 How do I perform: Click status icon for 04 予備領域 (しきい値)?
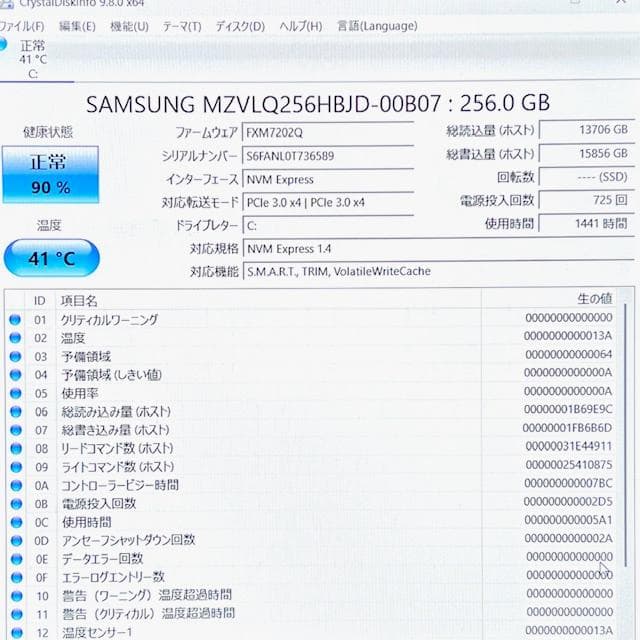pos(16,375)
